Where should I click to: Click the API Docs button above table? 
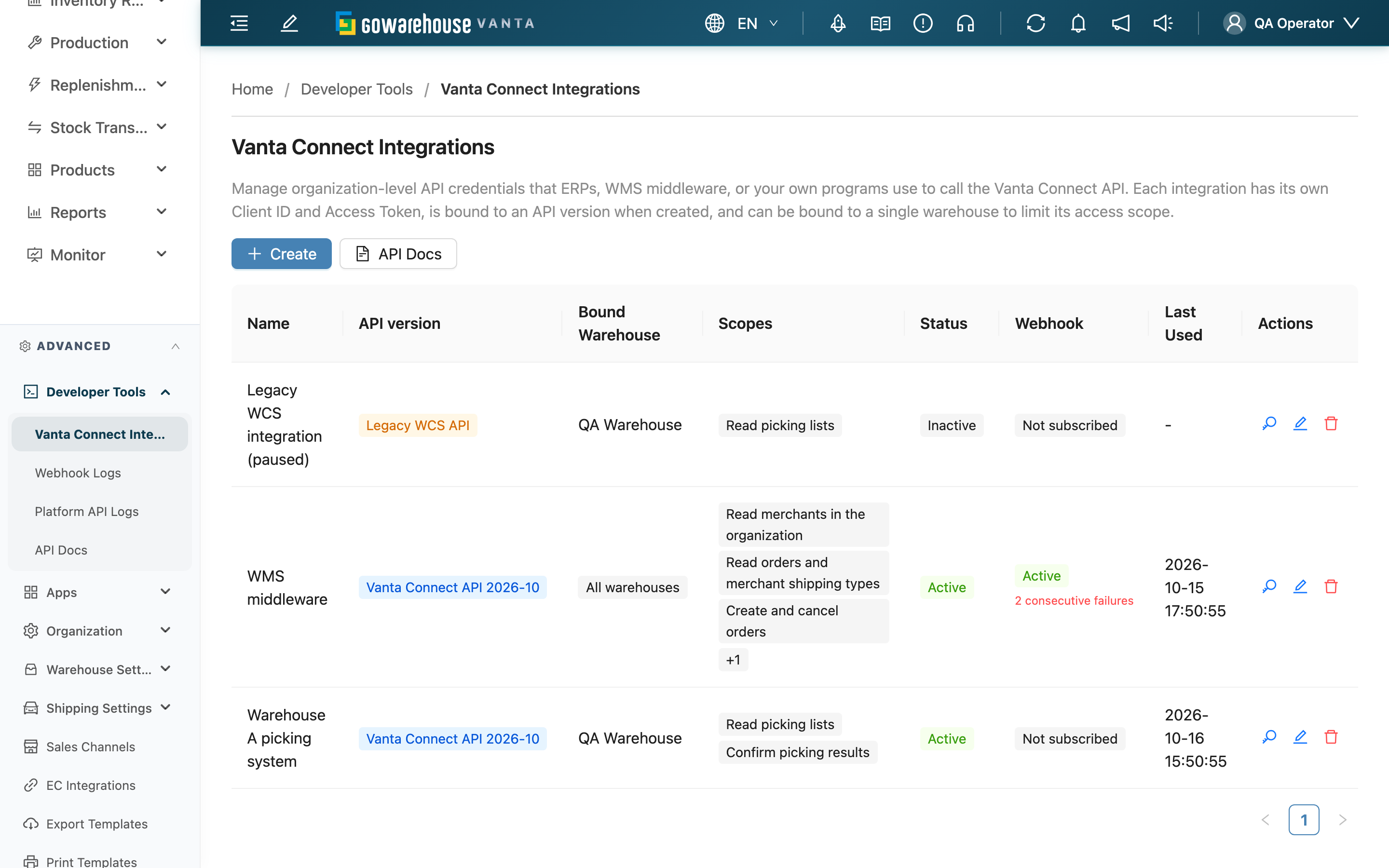[x=398, y=254]
